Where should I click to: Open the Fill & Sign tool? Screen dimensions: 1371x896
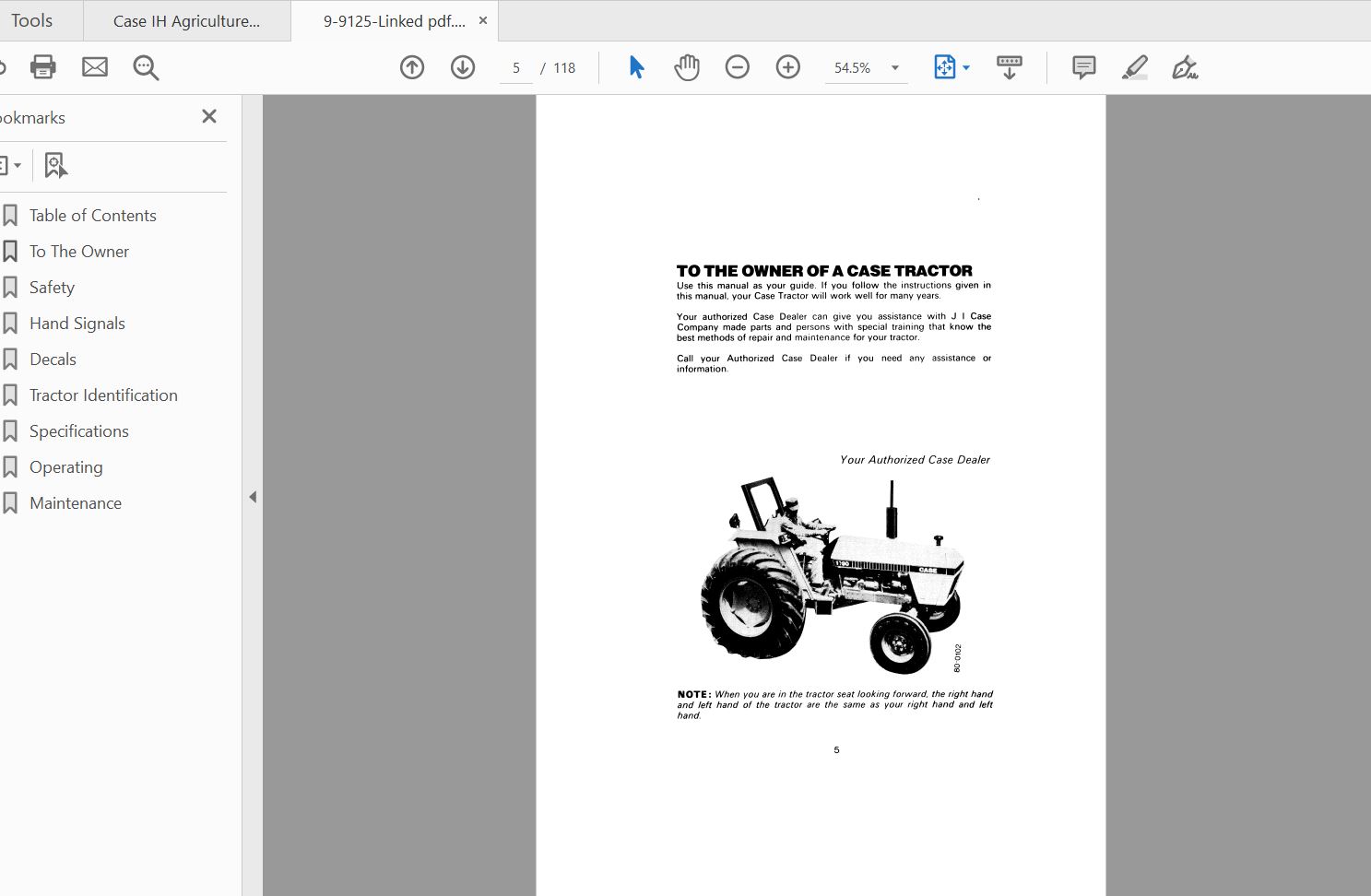(1186, 66)
